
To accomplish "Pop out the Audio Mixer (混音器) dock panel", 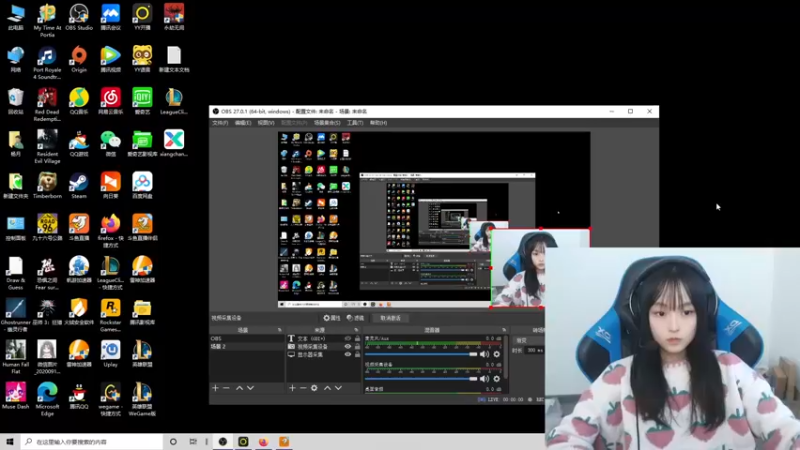I will [504, 330].
